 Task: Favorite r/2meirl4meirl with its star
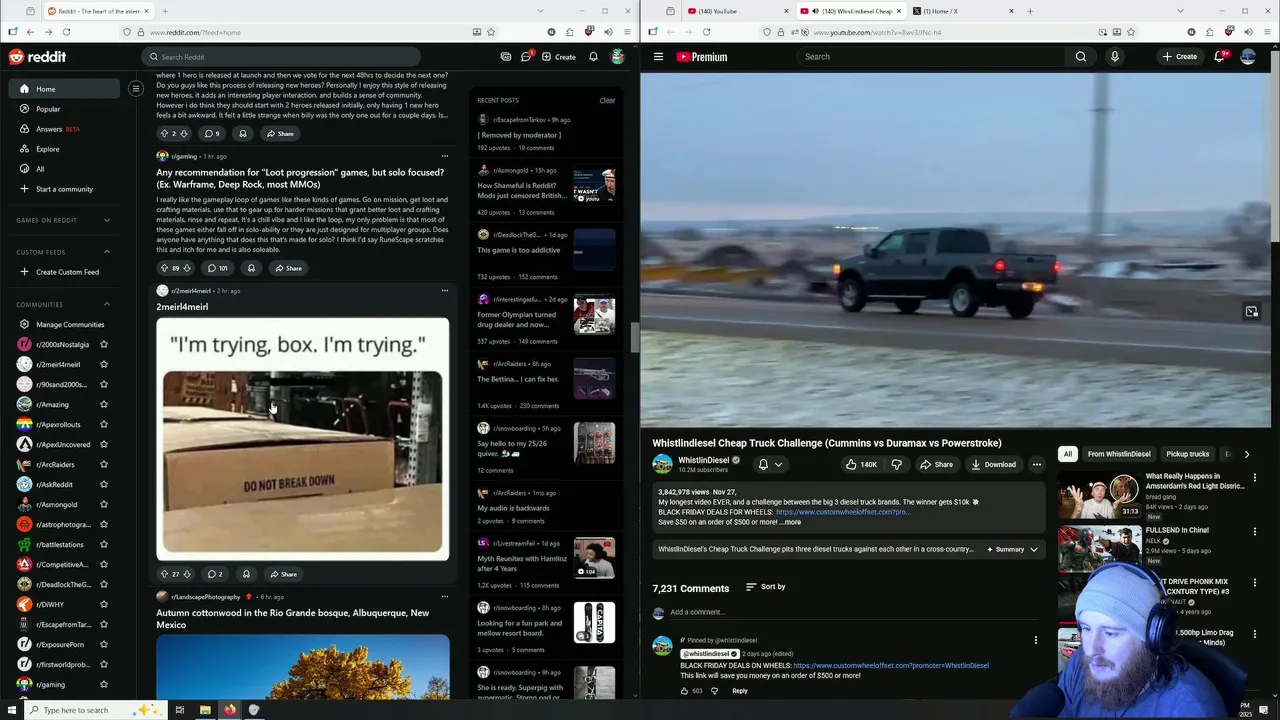click(x=103, y=365)
